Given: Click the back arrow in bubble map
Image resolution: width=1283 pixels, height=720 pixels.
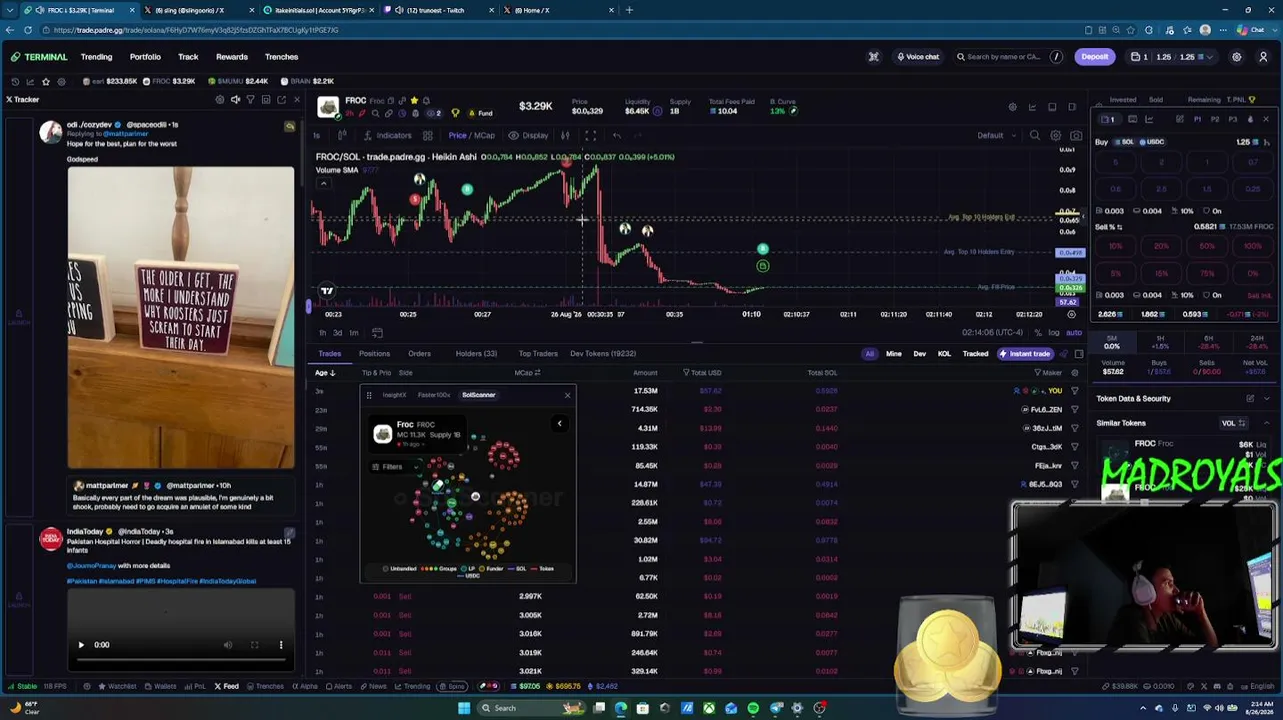Looking at the screenshot, I should [x=559, y=423].
